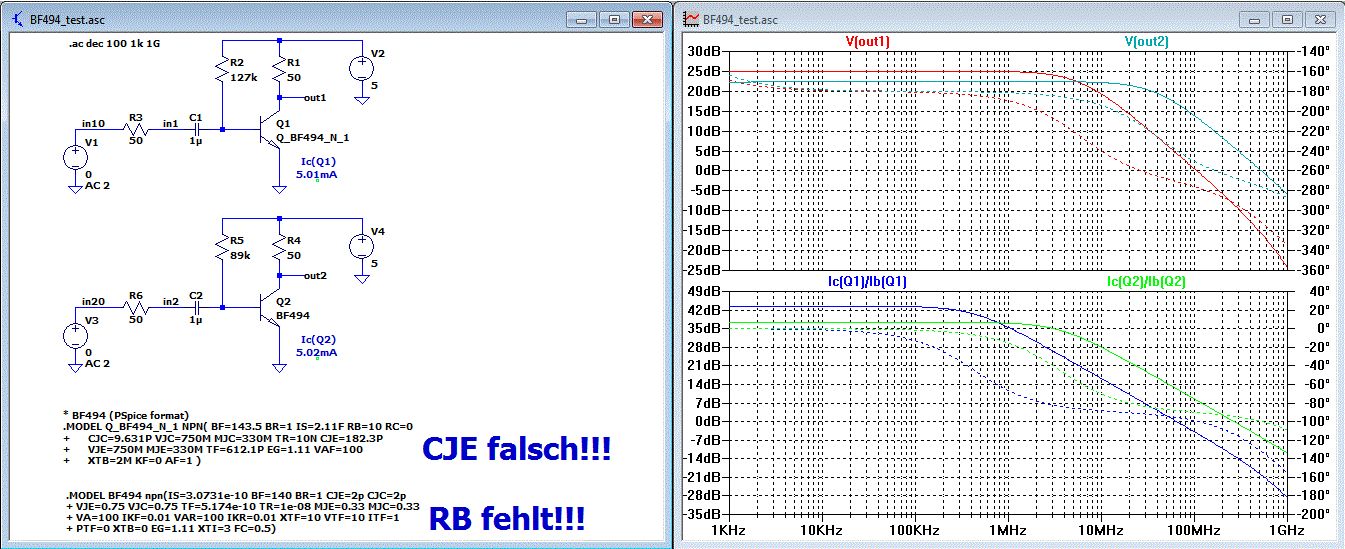1345x549 pixels.
Task: Select resistor R6 between in20 and in2
Action: coord(134,306)
